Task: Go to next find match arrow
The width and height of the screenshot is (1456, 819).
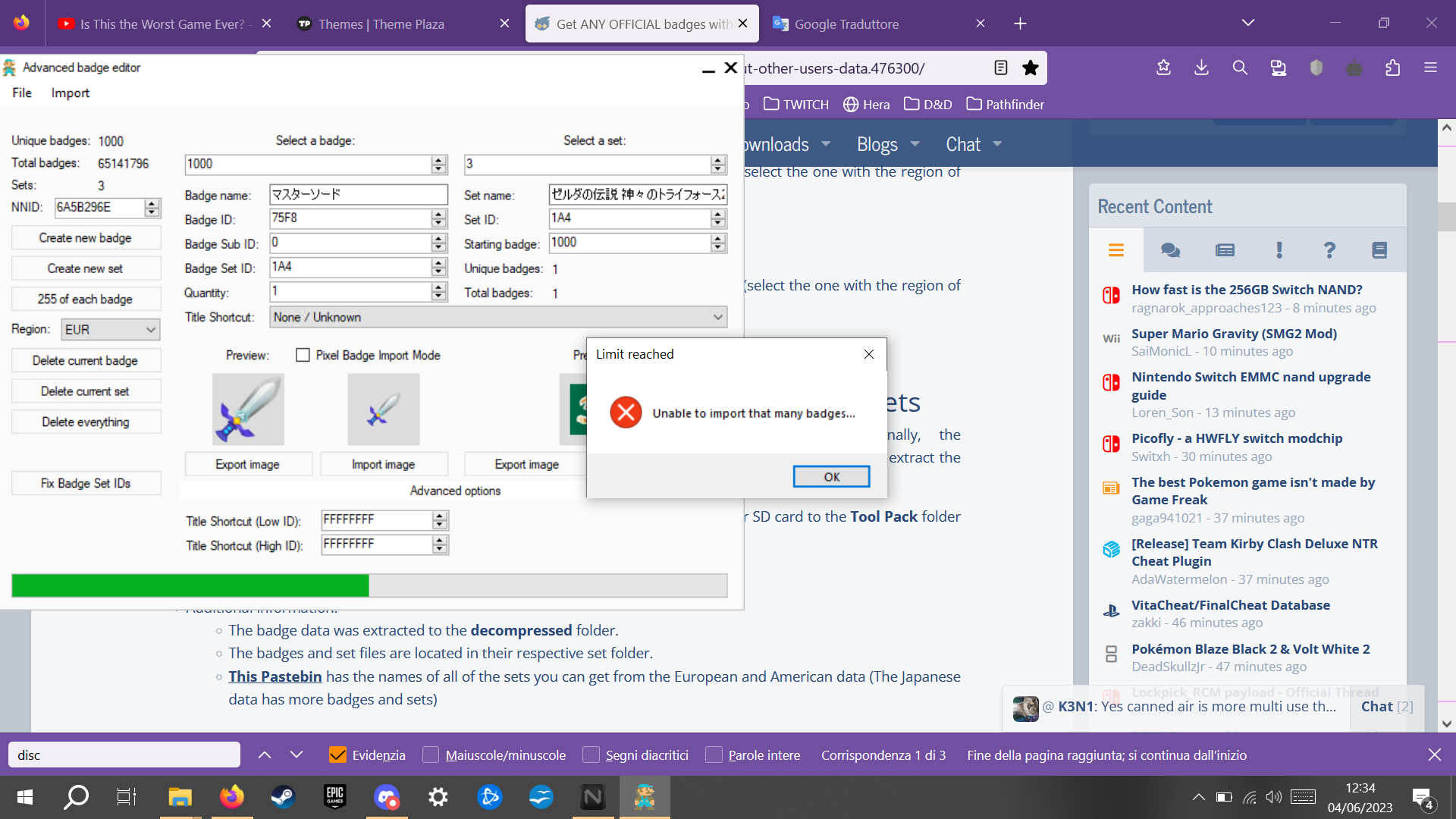Action: (x=297, y=755)
